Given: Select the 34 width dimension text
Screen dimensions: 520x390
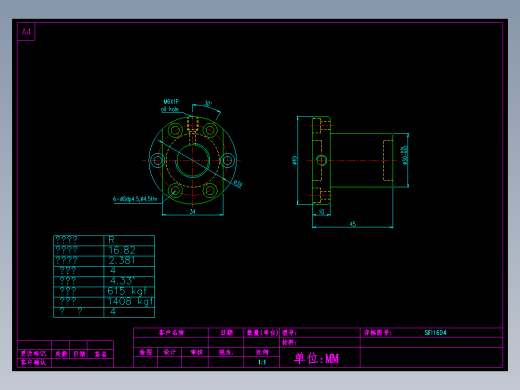Looking at the screenshot, I should (x=192, y=211).
